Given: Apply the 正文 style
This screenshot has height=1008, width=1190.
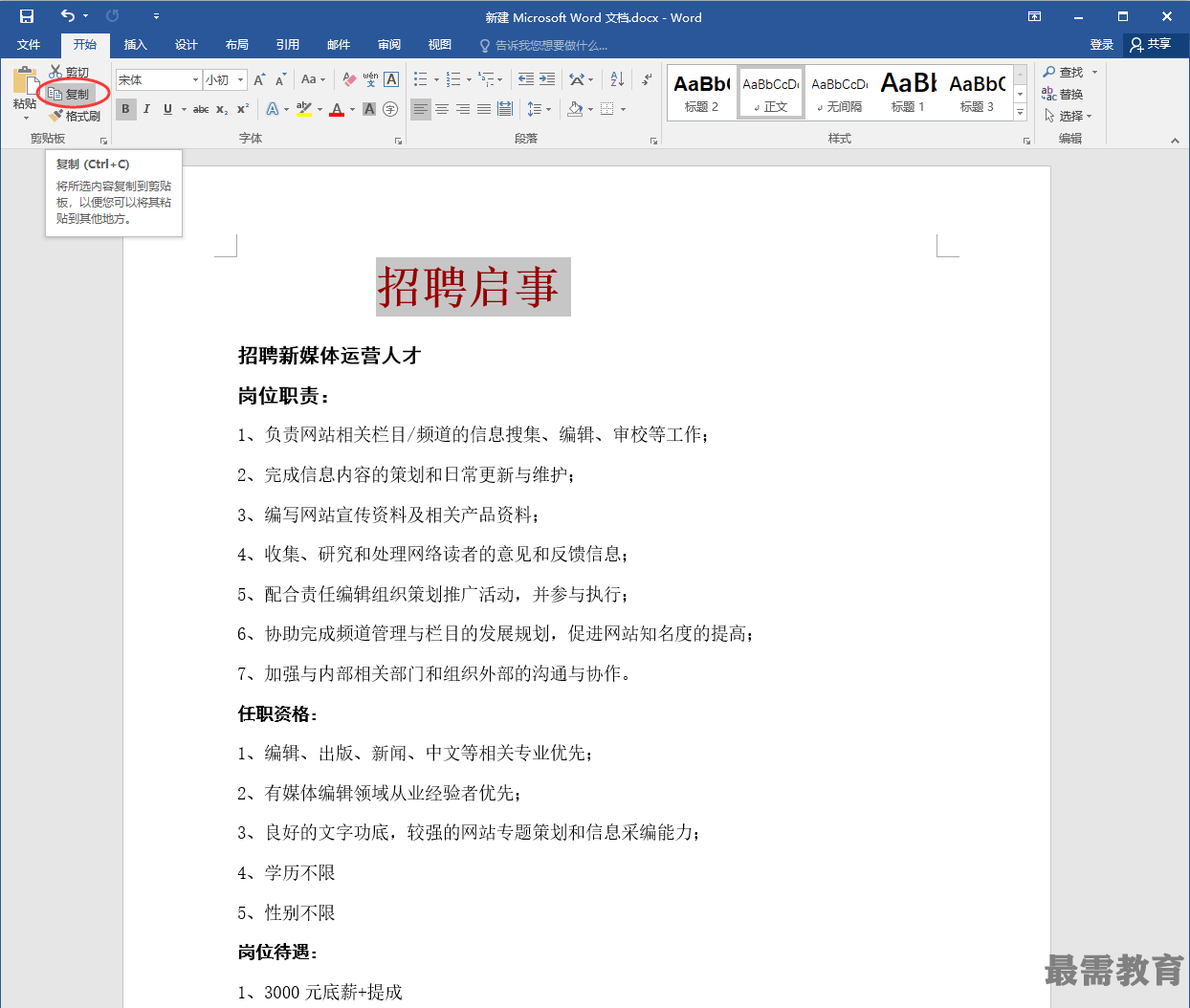Looking at the screenshot, I should (770, 93).
